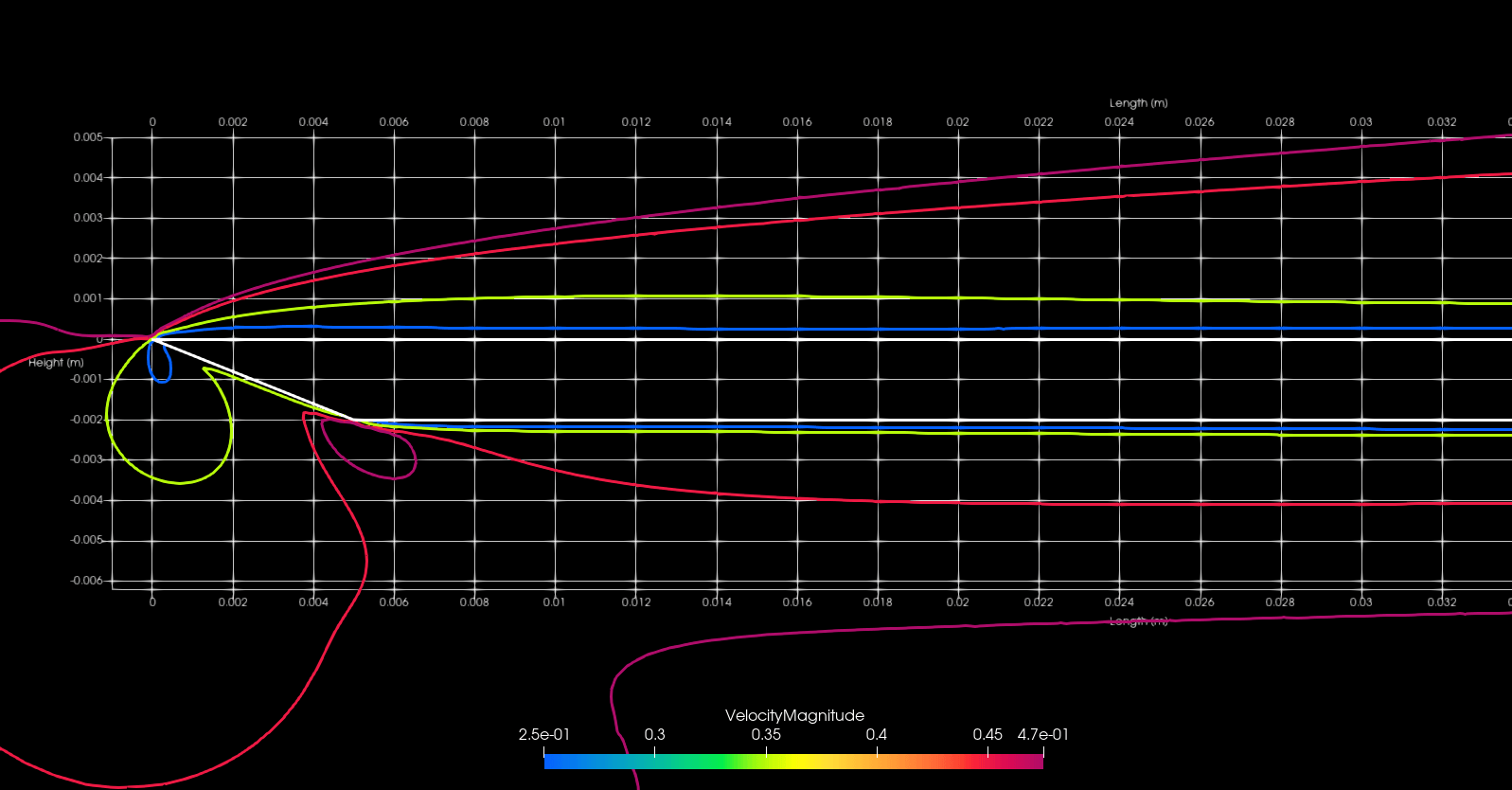
Task: Click the 0.4 label on the color legend
Action: [x=877, y=735]
